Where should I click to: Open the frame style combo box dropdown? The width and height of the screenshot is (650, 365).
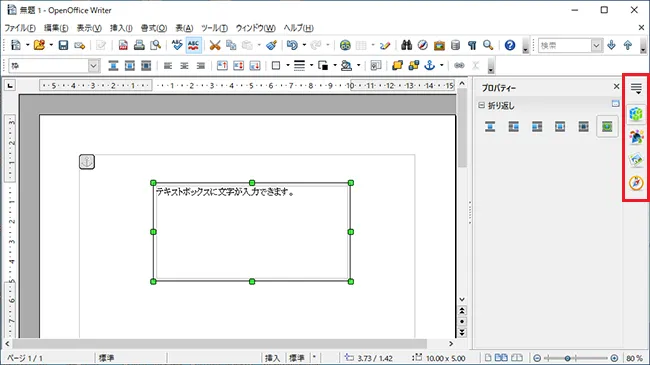click(94, 66)
